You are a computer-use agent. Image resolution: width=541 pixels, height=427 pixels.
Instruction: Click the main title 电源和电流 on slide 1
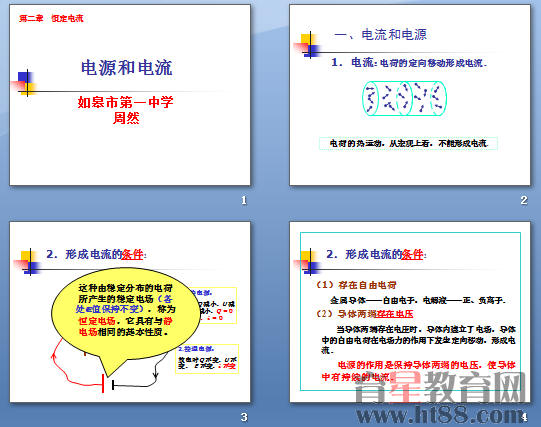(x=127, y=68)
